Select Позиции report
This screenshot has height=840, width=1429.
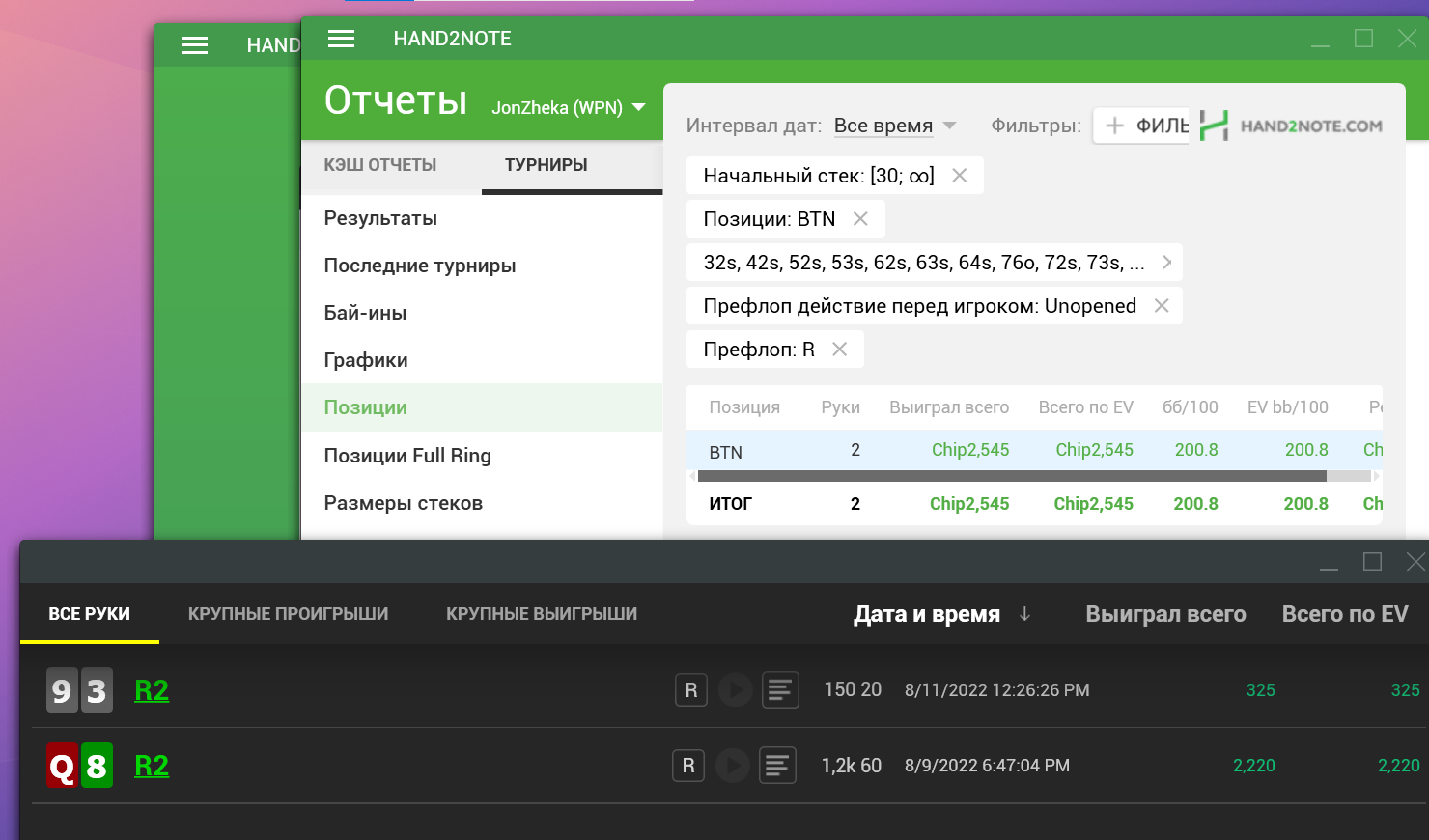click(x=482, y=407)
